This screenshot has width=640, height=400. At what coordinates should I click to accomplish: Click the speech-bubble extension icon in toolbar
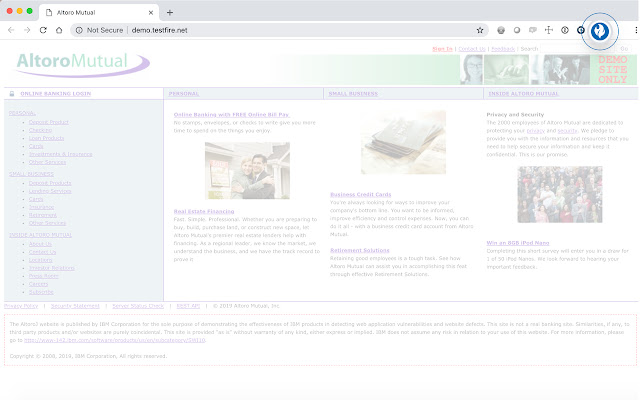tap(533, 30)
